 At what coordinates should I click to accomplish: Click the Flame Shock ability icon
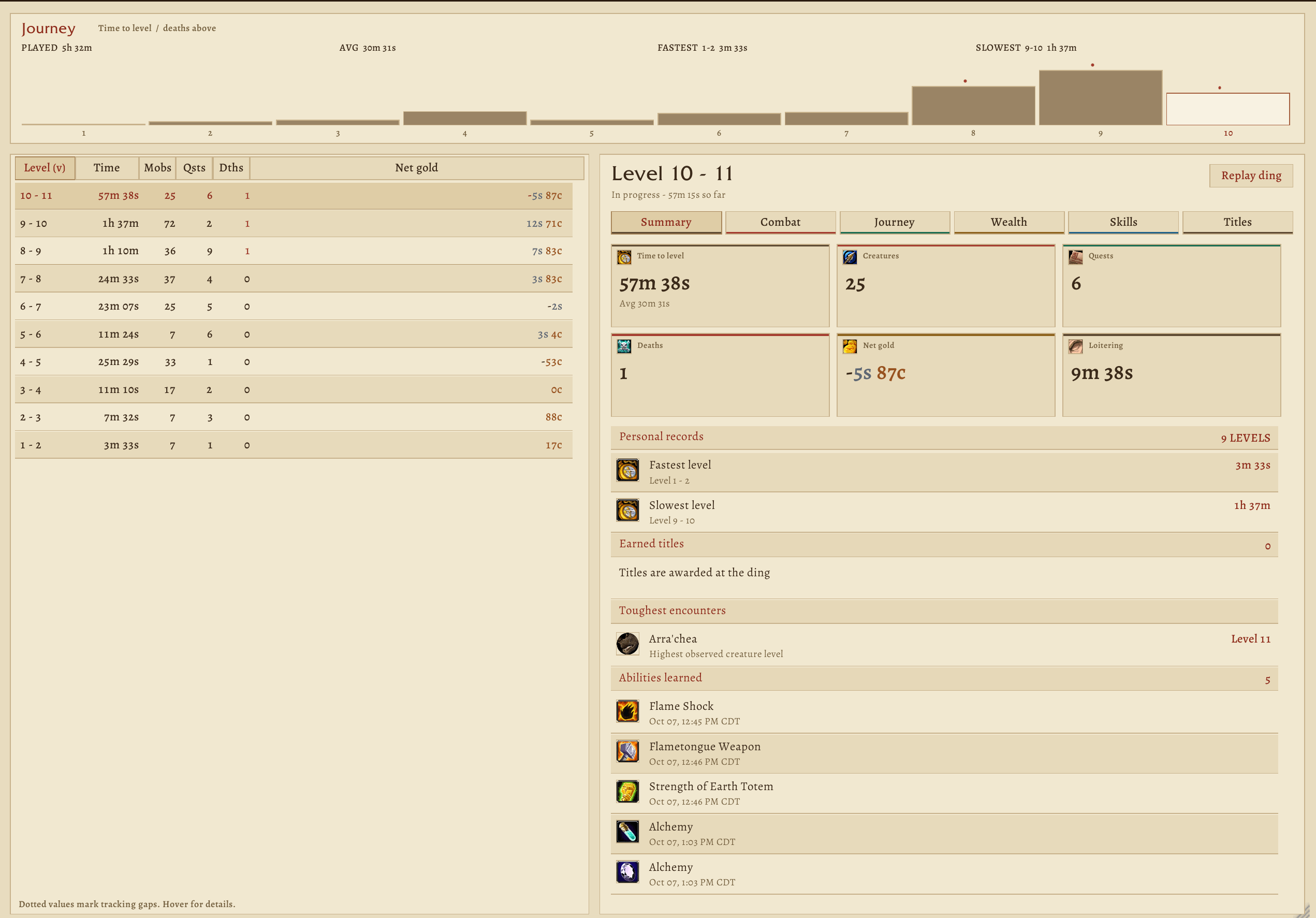click(x=627, y=711)
